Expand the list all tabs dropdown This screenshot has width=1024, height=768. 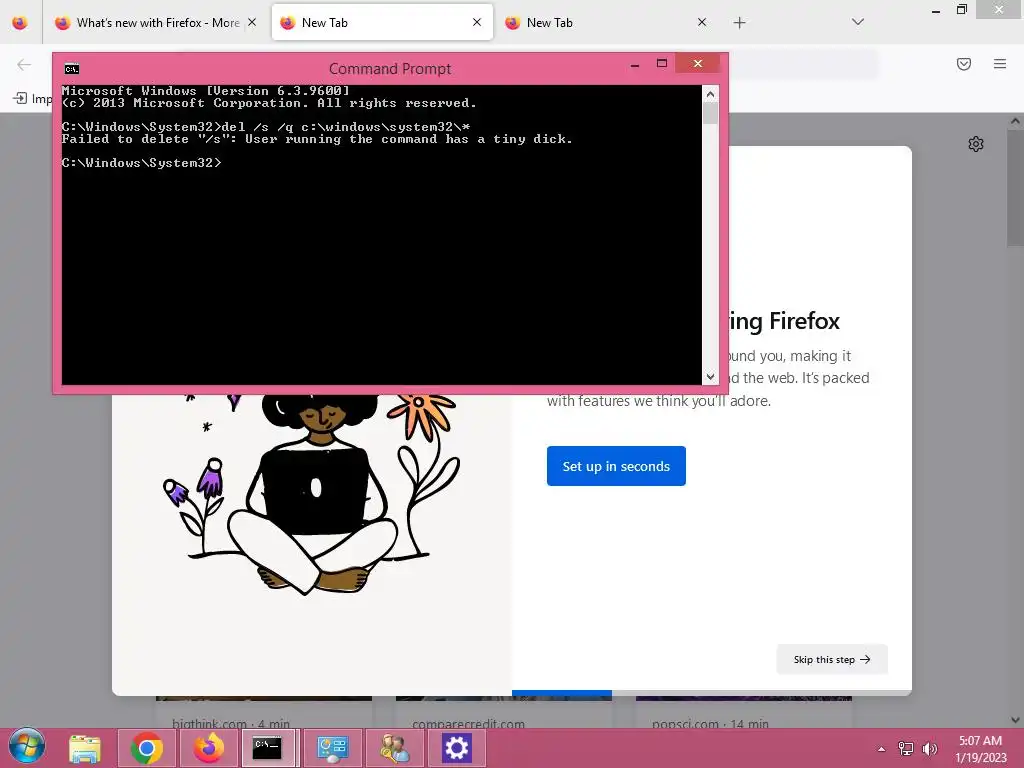click(x=858, y=22)
